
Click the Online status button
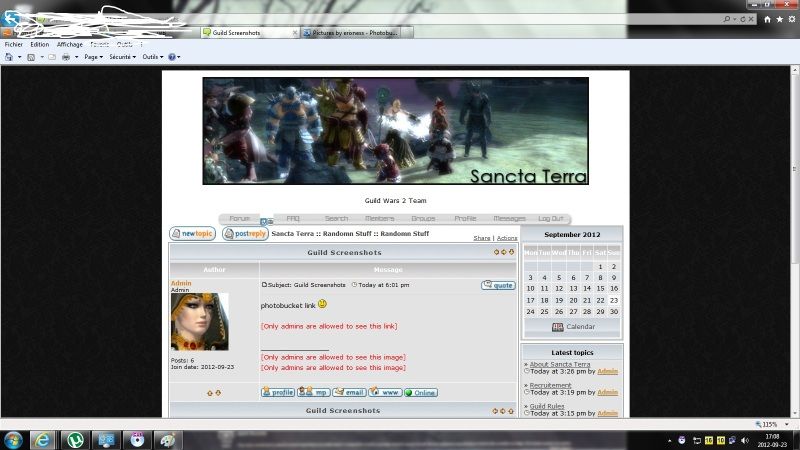tap(421, 392)
